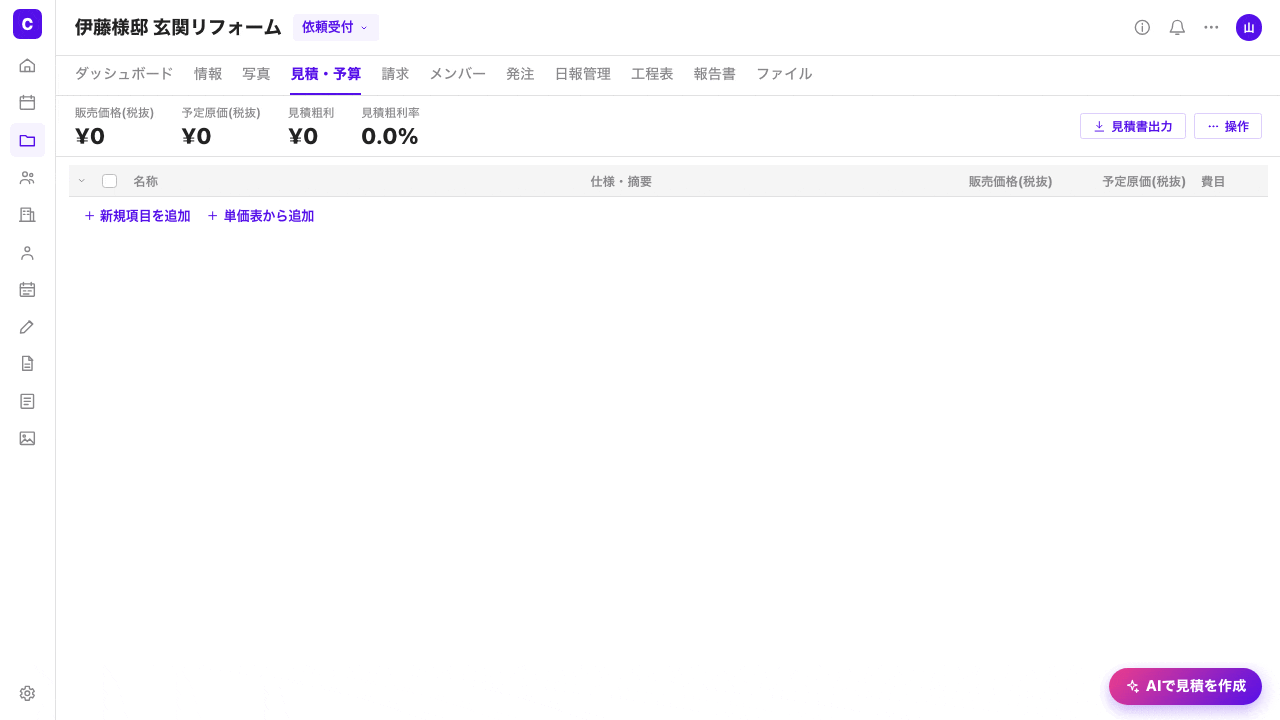
Task: Switch to the 請求 tab
Action: point(396,74)
